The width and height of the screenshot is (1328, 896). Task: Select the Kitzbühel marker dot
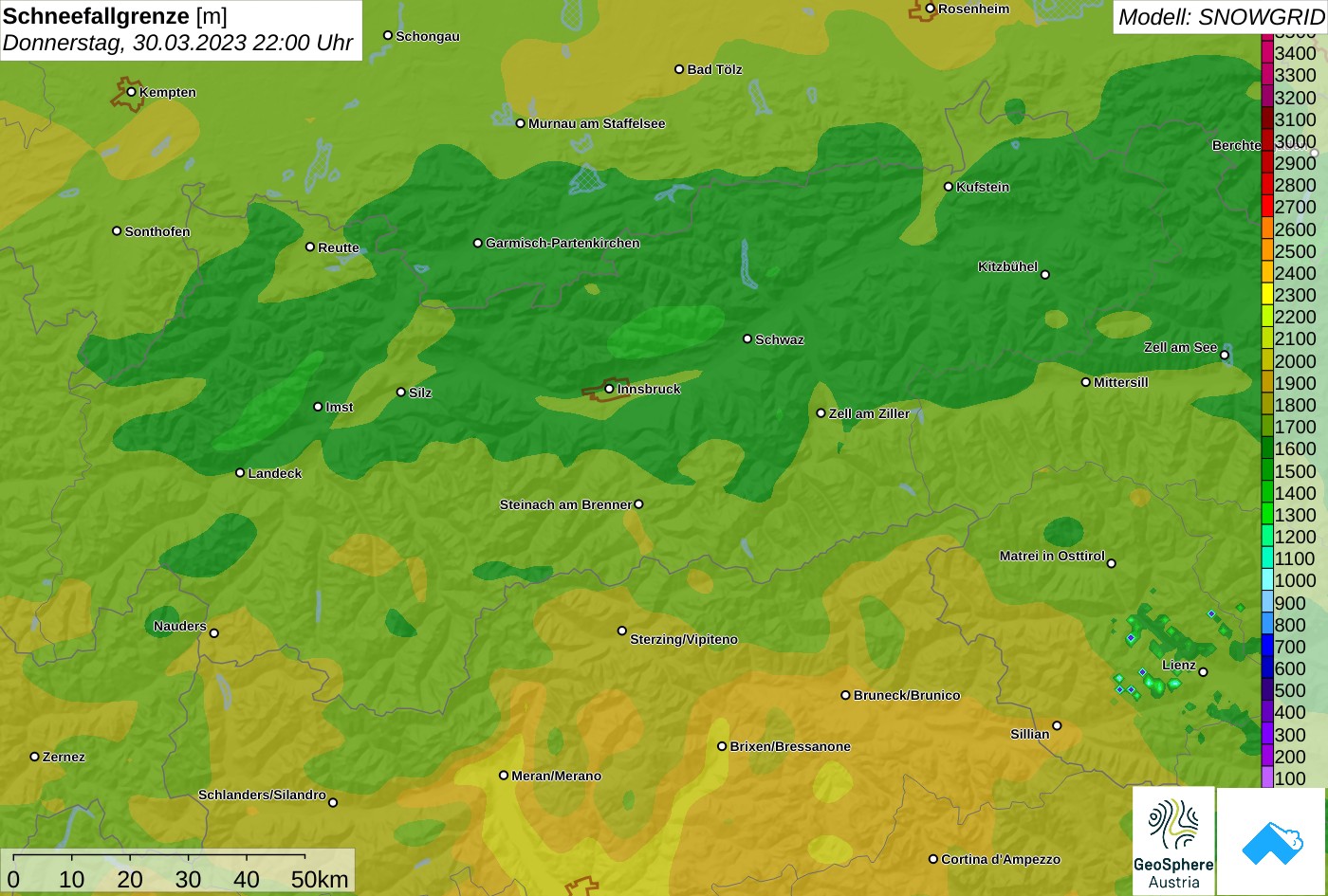pos(1045,275)
